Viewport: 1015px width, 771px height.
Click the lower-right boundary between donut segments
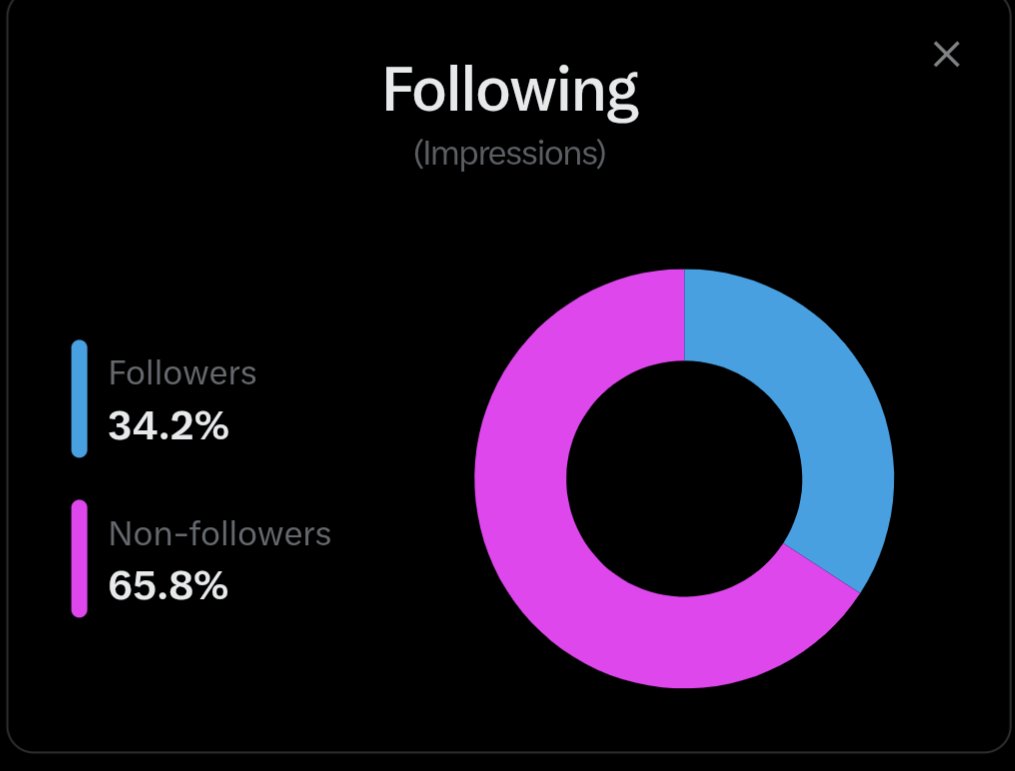[821, 568]
